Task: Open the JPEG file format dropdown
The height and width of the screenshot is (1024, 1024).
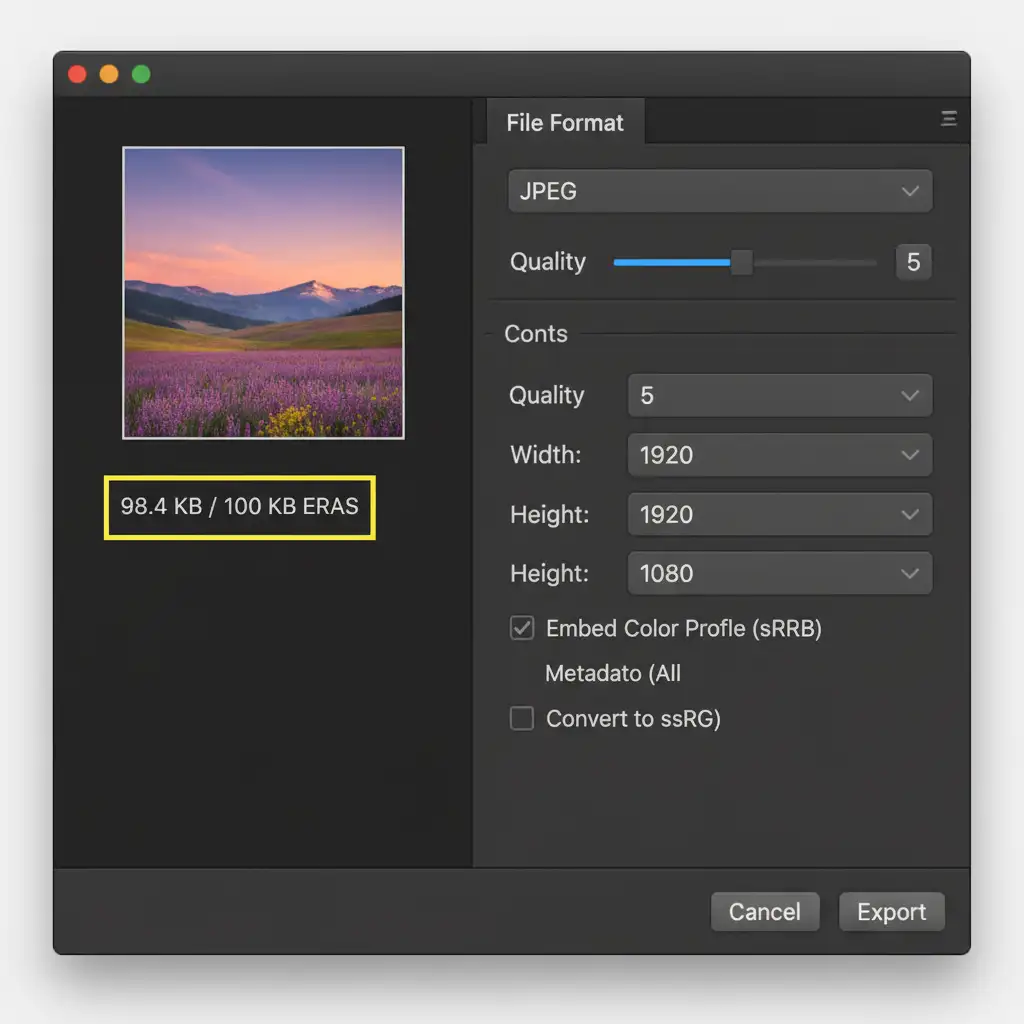Action: (720, 191)
